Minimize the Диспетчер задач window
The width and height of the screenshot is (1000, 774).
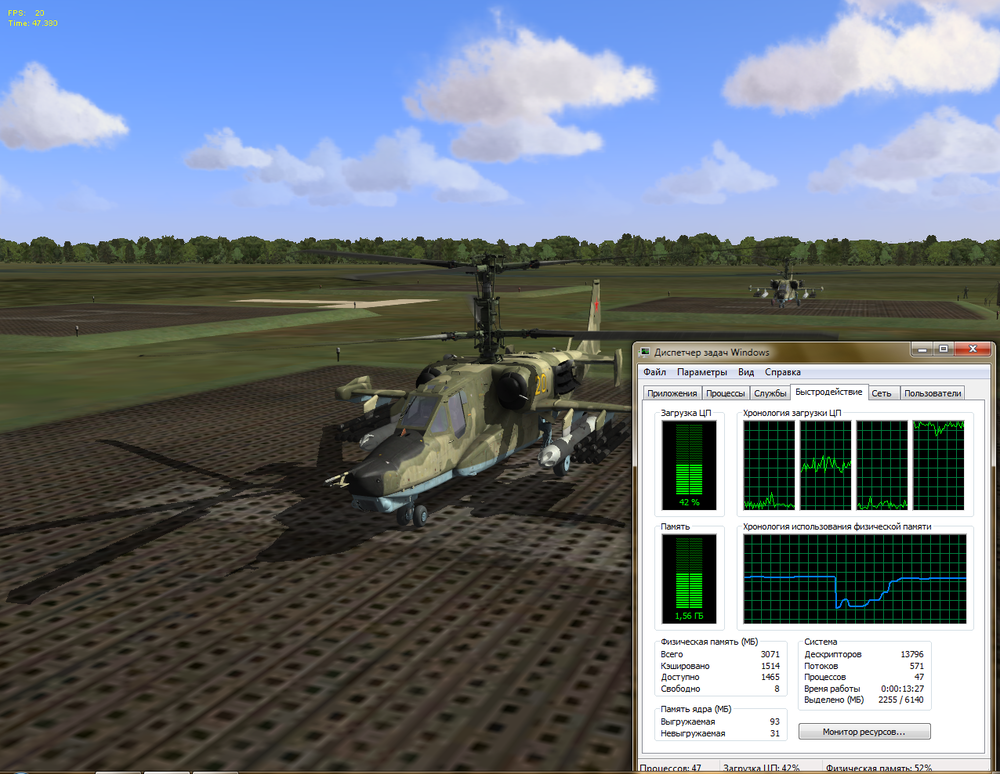pos(922,349)
